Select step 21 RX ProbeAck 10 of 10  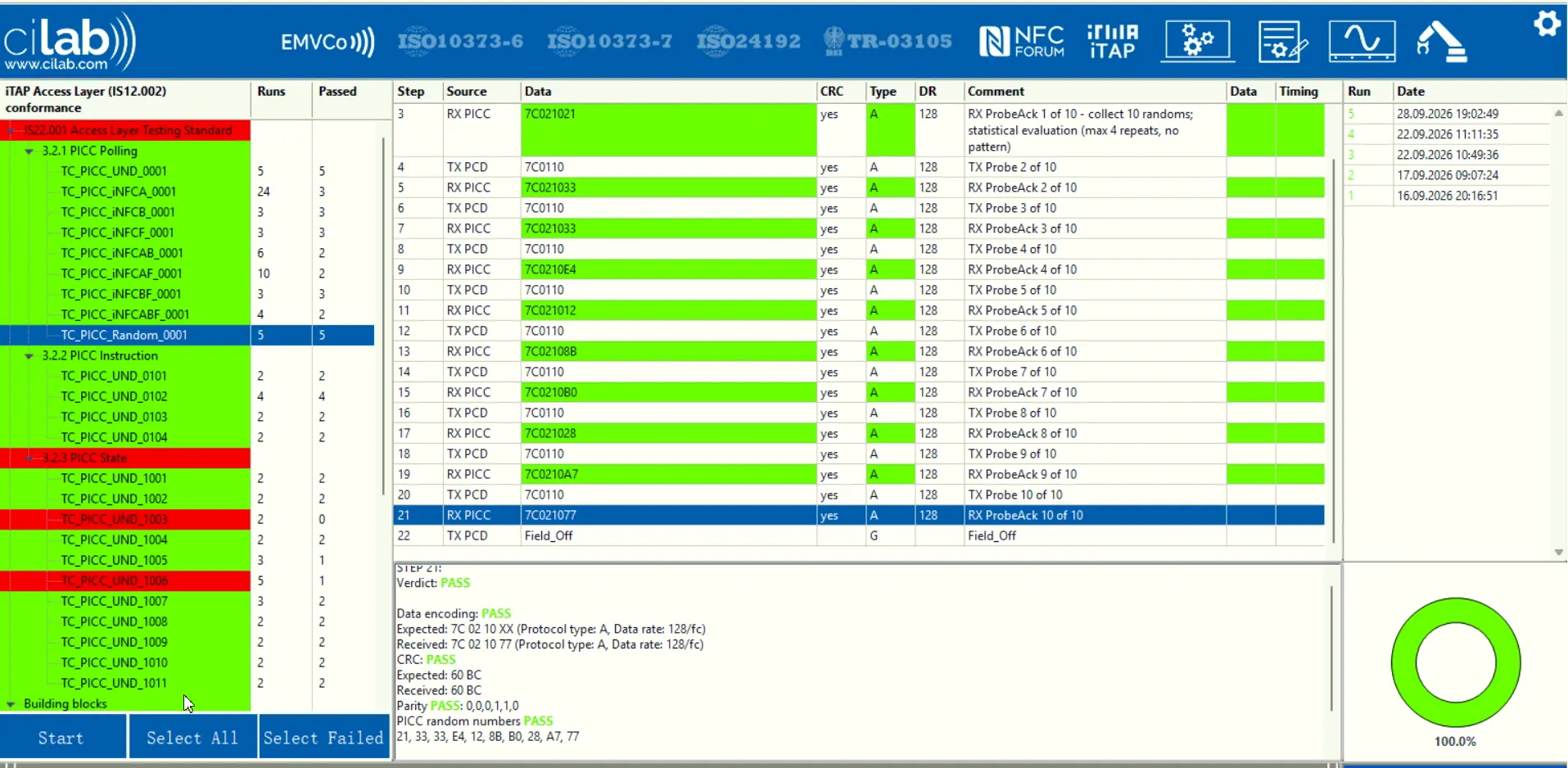pos(859,515)
